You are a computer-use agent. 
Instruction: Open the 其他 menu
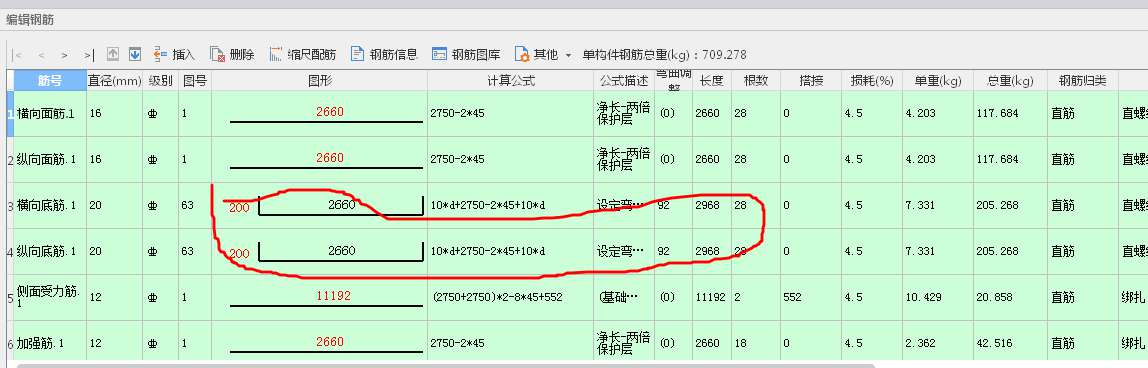[537, 54]
